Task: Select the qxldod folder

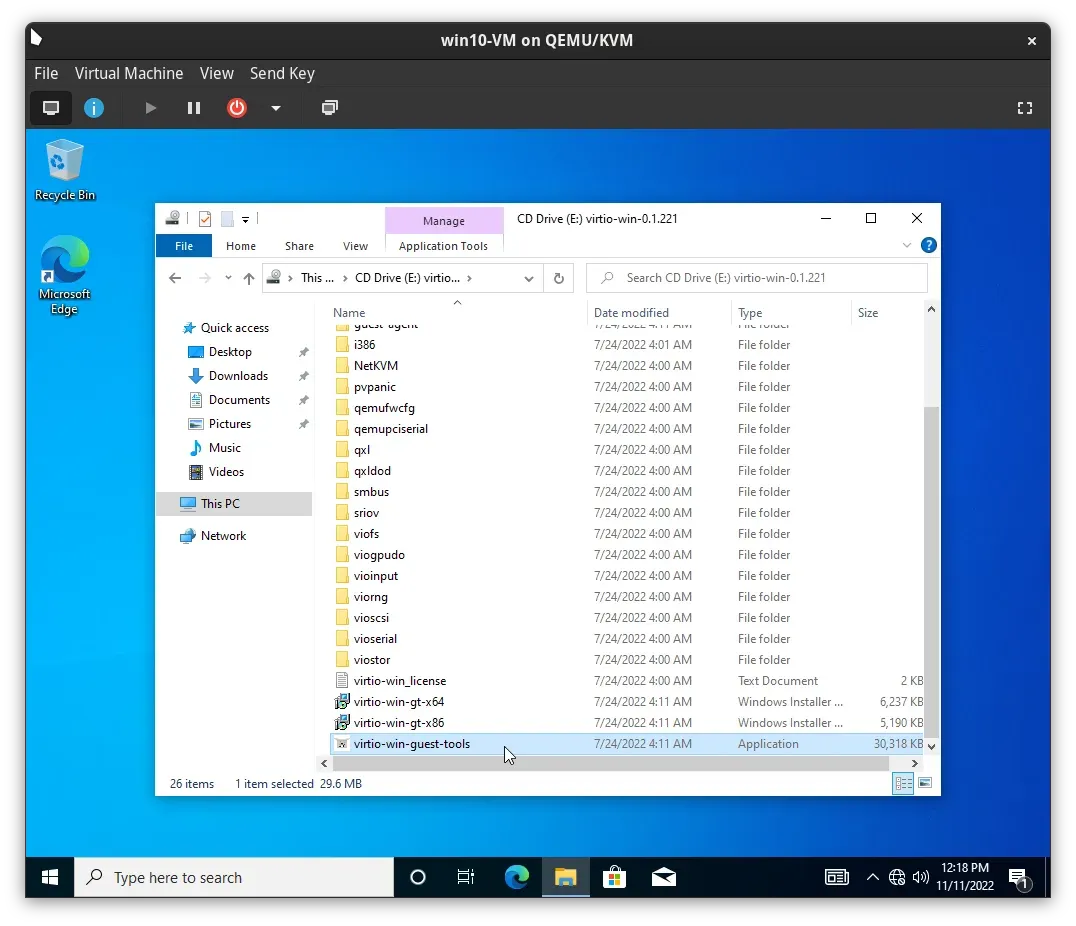Action: [x=627, y=470]
